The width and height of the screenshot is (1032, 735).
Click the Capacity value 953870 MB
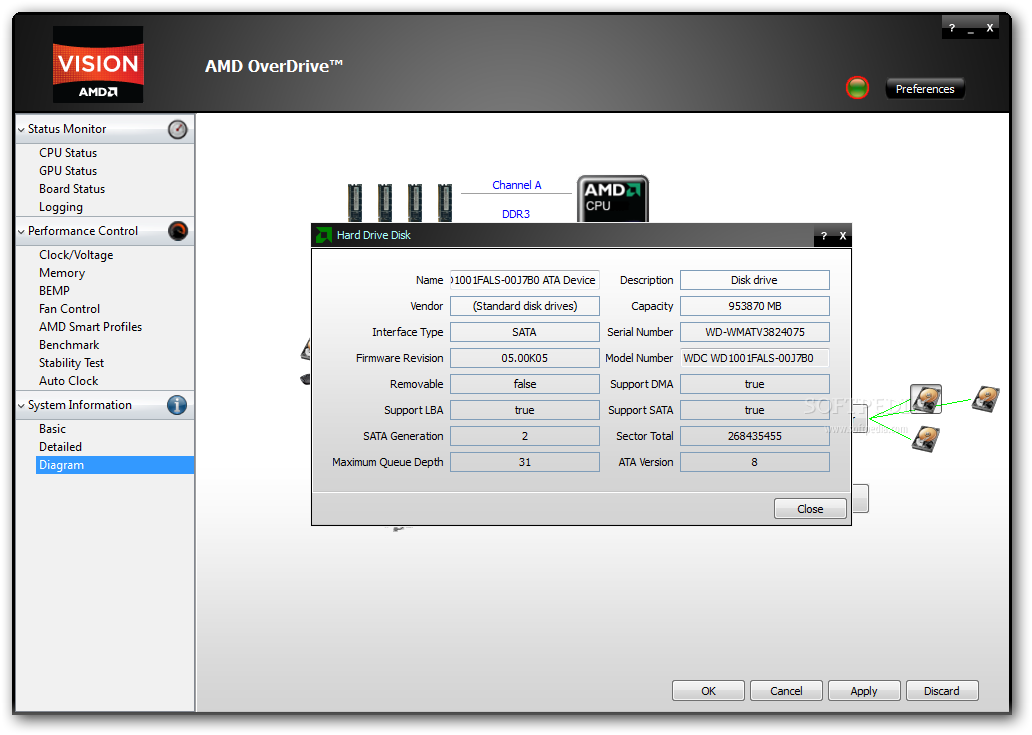[x=754, y=306]
